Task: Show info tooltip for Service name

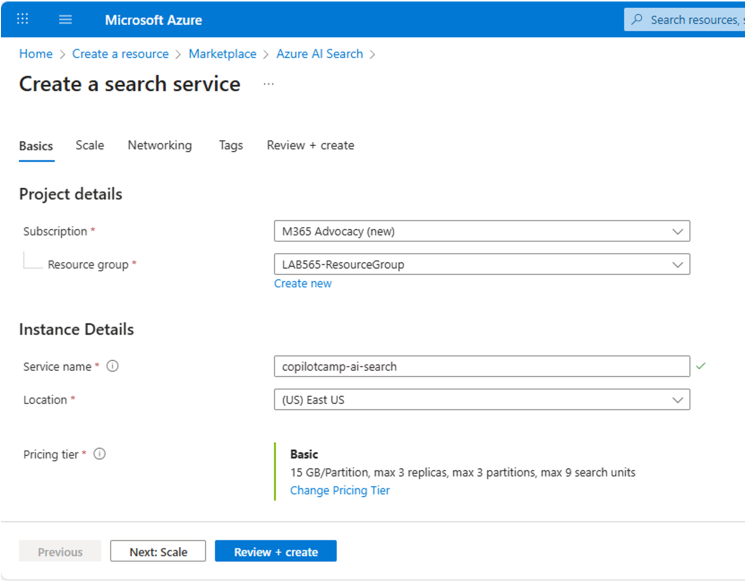Action: point(113,366)
